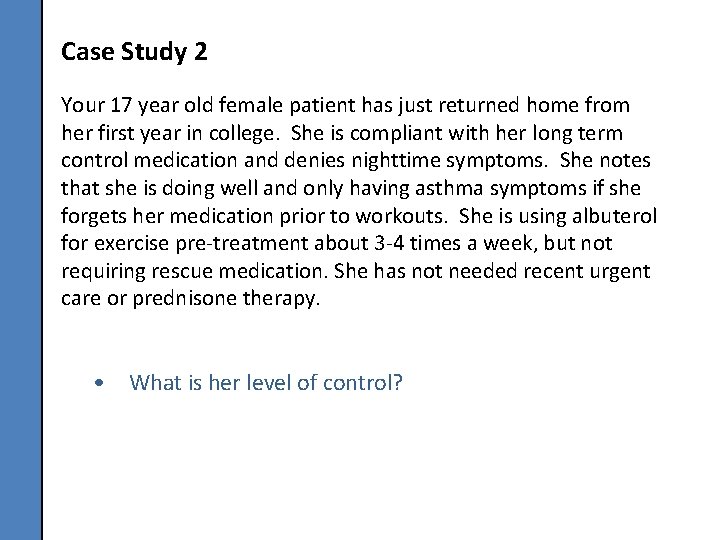
Task: Click the "Case Study 2" slide heading
Action: [134, 51]
